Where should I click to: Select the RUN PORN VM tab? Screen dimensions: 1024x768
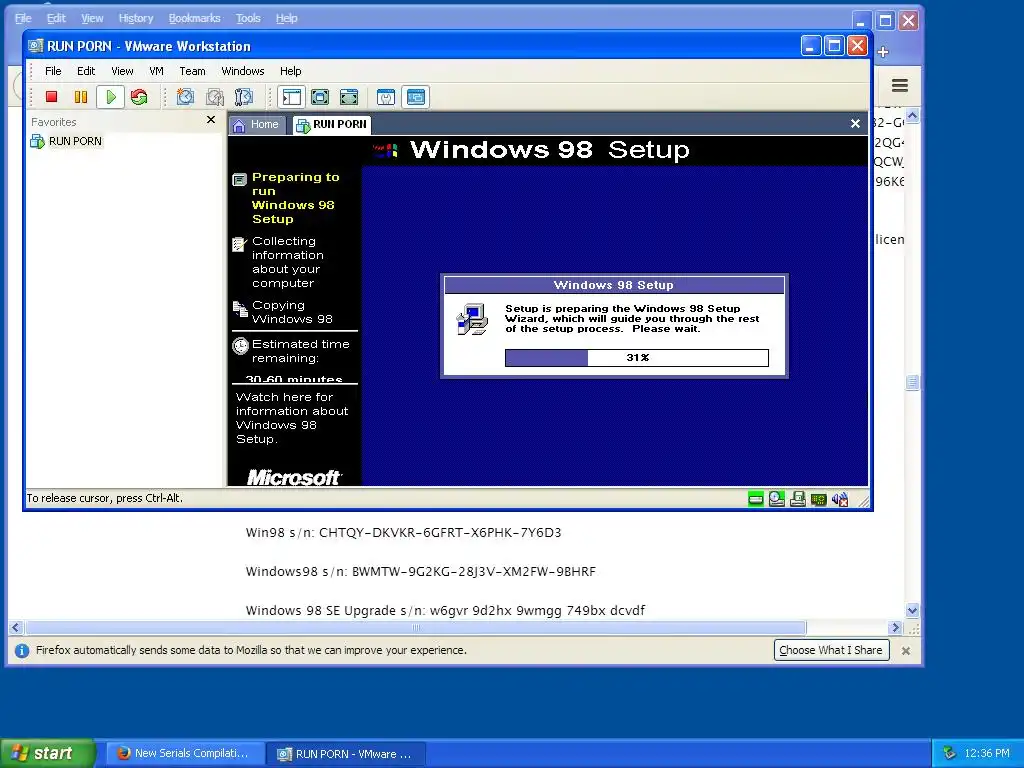[332, 124]
